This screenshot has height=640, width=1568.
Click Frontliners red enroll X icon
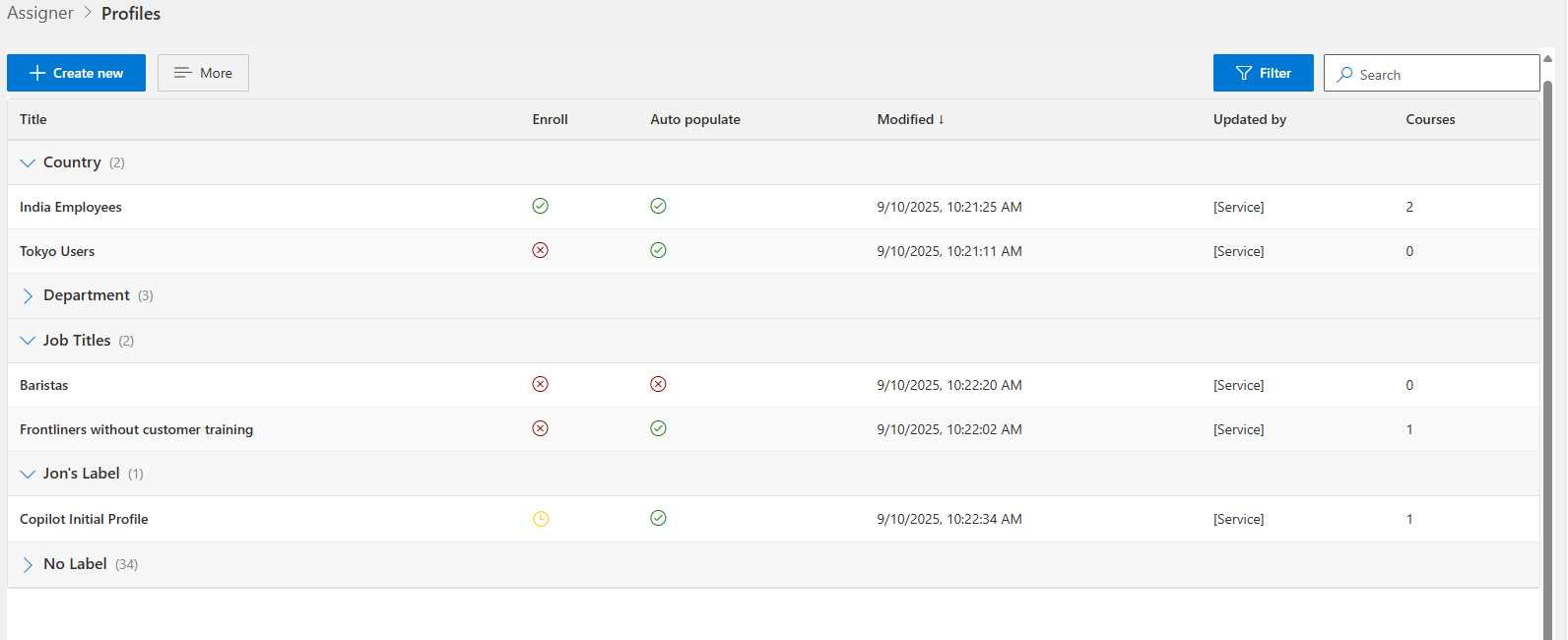click(x=540, y=428)
